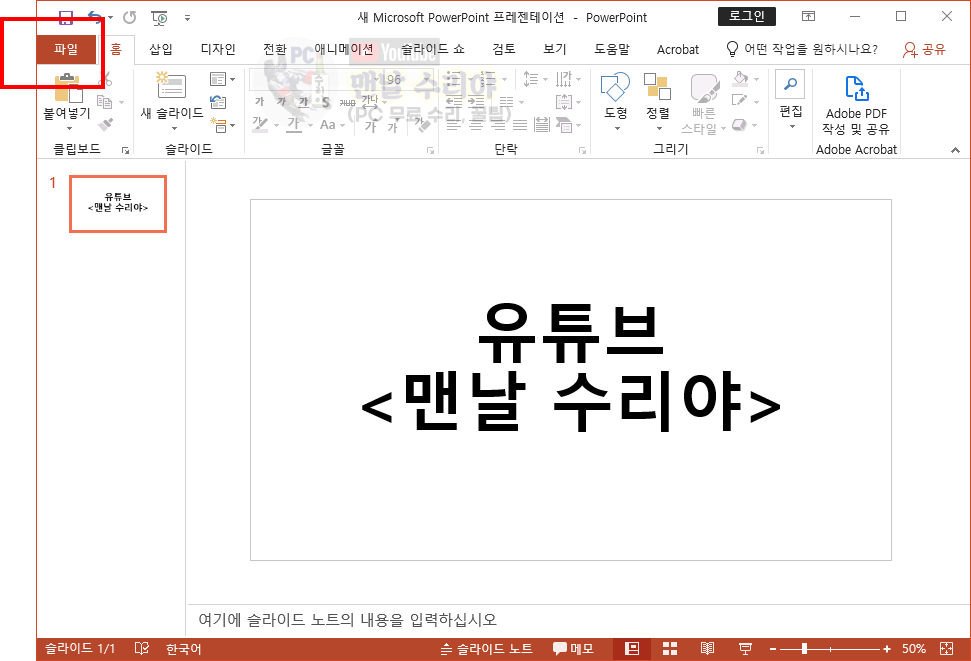Open the Aa change case dropdown
The width and height of the screenshot is (971, 661).
pos(332,125)
